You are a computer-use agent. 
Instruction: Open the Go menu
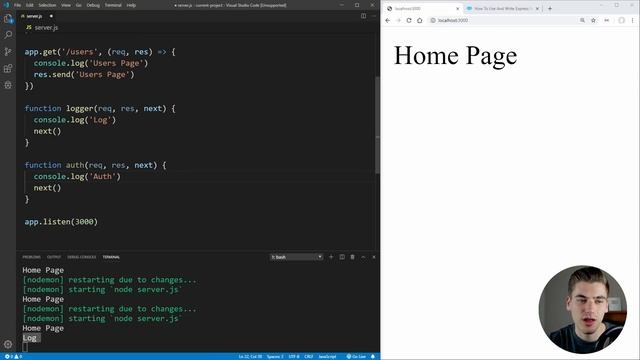click(x=79, y=5)
